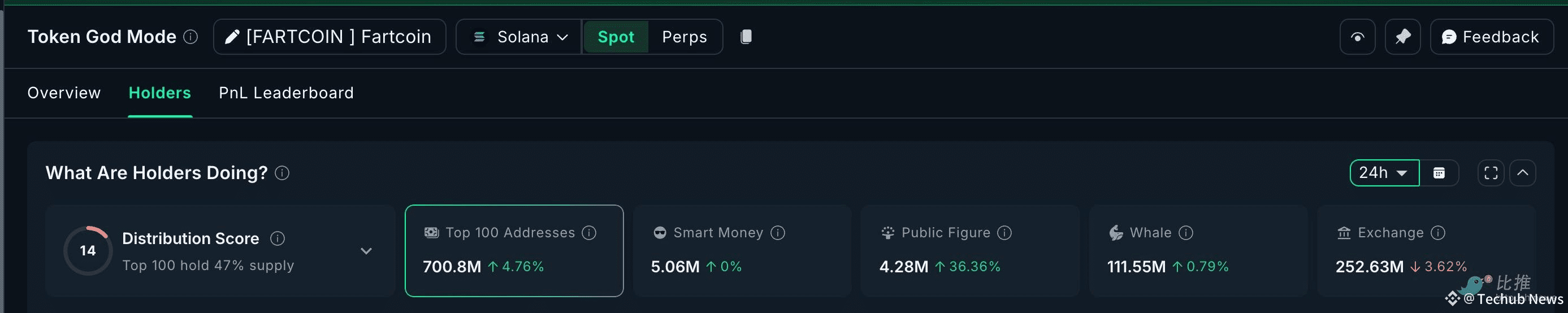
Task: Click info icon beside Token God Mode
Action: click(190, 37)
